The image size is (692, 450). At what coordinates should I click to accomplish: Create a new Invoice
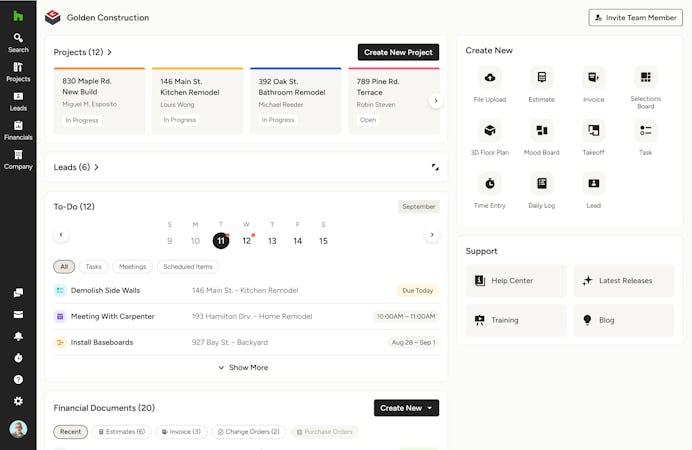coord(594,84)
